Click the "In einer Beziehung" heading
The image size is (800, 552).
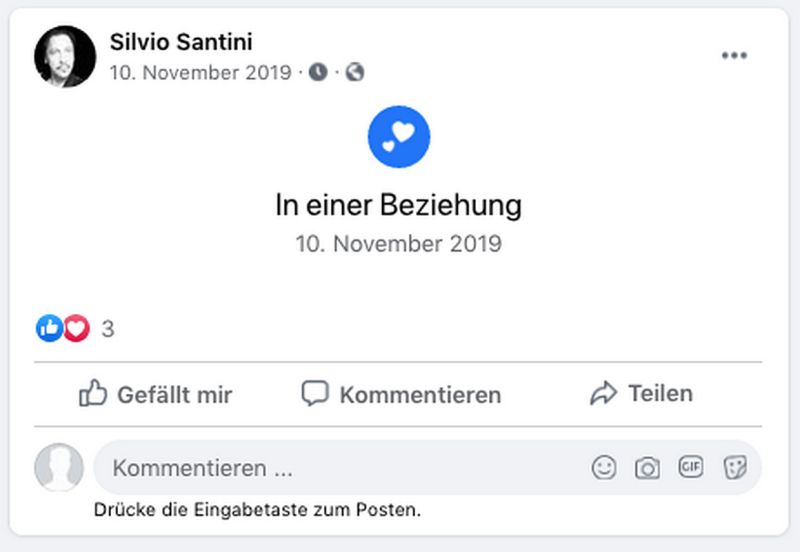pos(399,206)
